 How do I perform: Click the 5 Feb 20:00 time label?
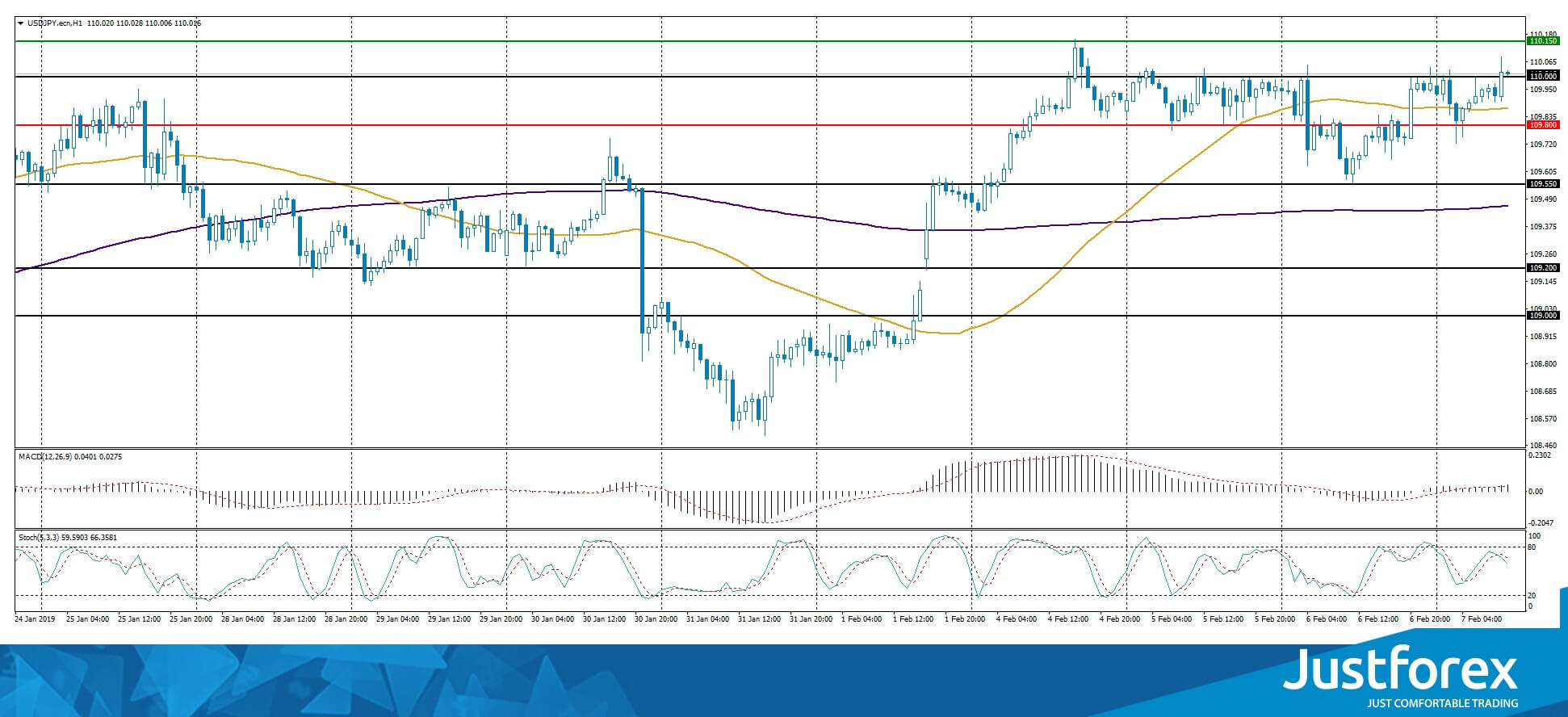tap(1275, 619)
